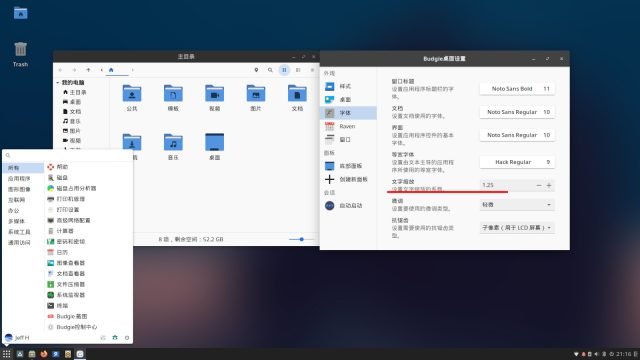The image size is (640, 360).
Task: Click the app menu search field
Action: click(x=67, y=156)
